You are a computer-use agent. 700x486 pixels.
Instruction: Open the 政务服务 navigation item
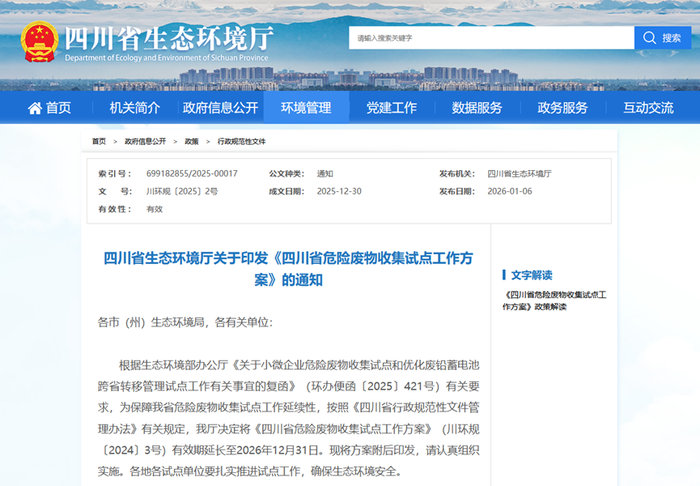pyautogui.click(x=562, y=108)
